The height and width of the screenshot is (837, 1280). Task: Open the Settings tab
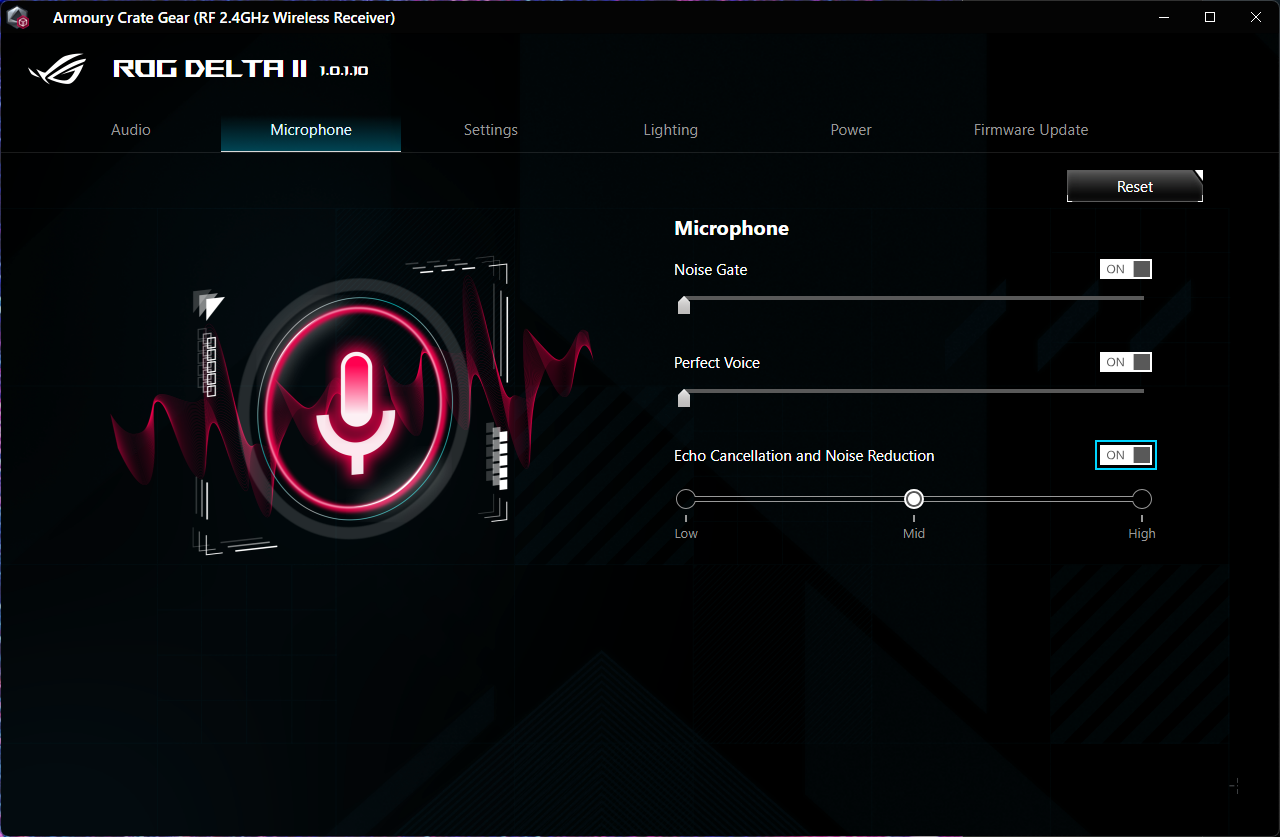tap(491, 130)
